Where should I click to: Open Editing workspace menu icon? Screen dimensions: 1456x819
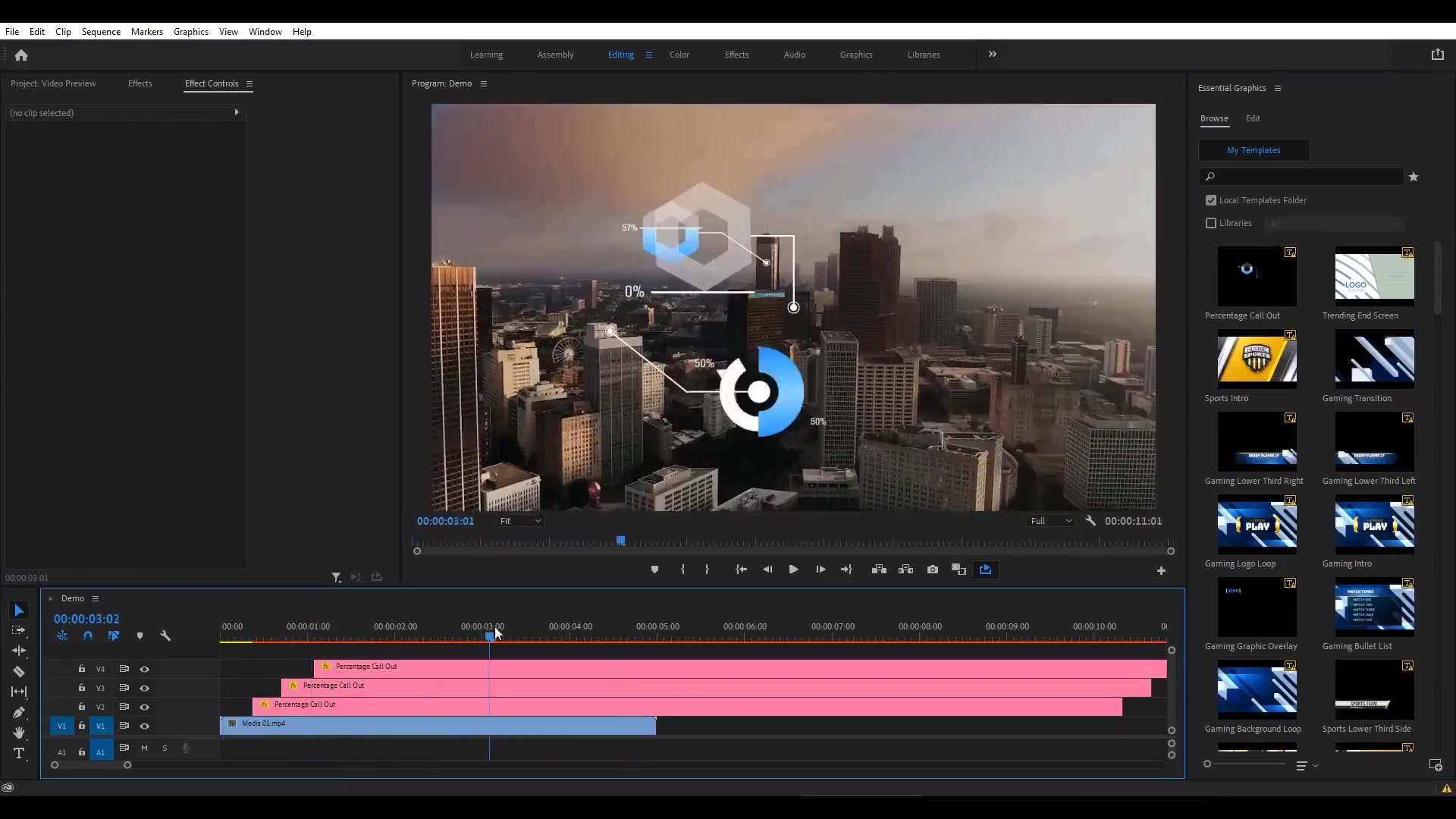(648, 55)
